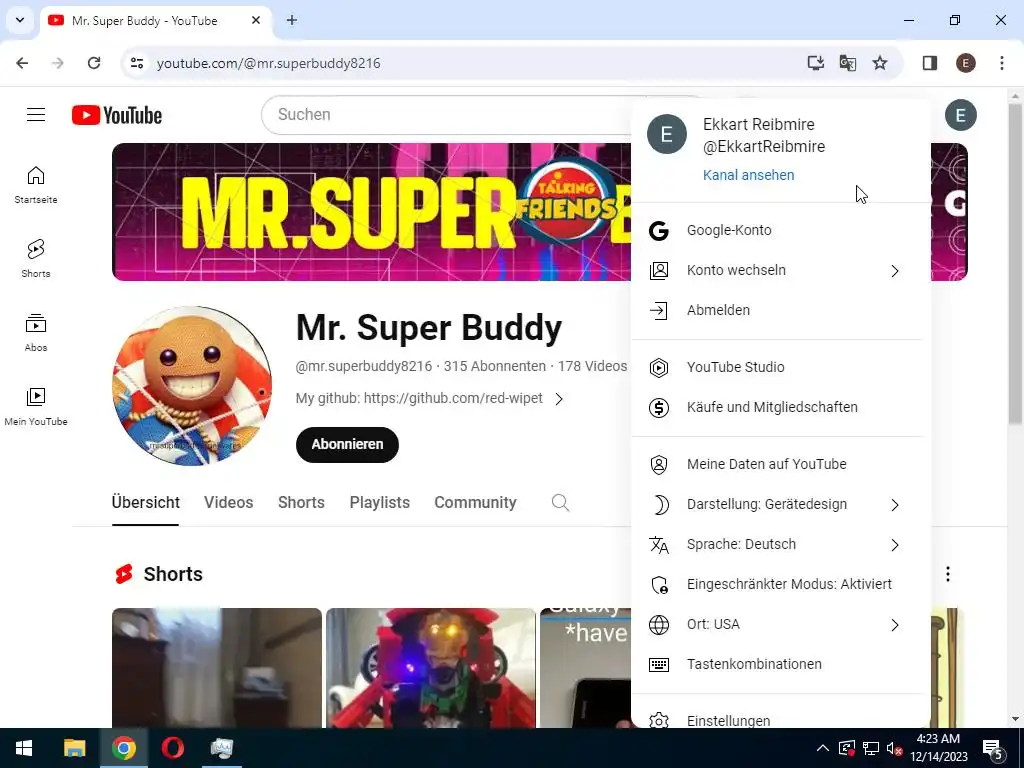
Task: Open Mr. Super Buddy channel avatar
Action: (192, 386)
